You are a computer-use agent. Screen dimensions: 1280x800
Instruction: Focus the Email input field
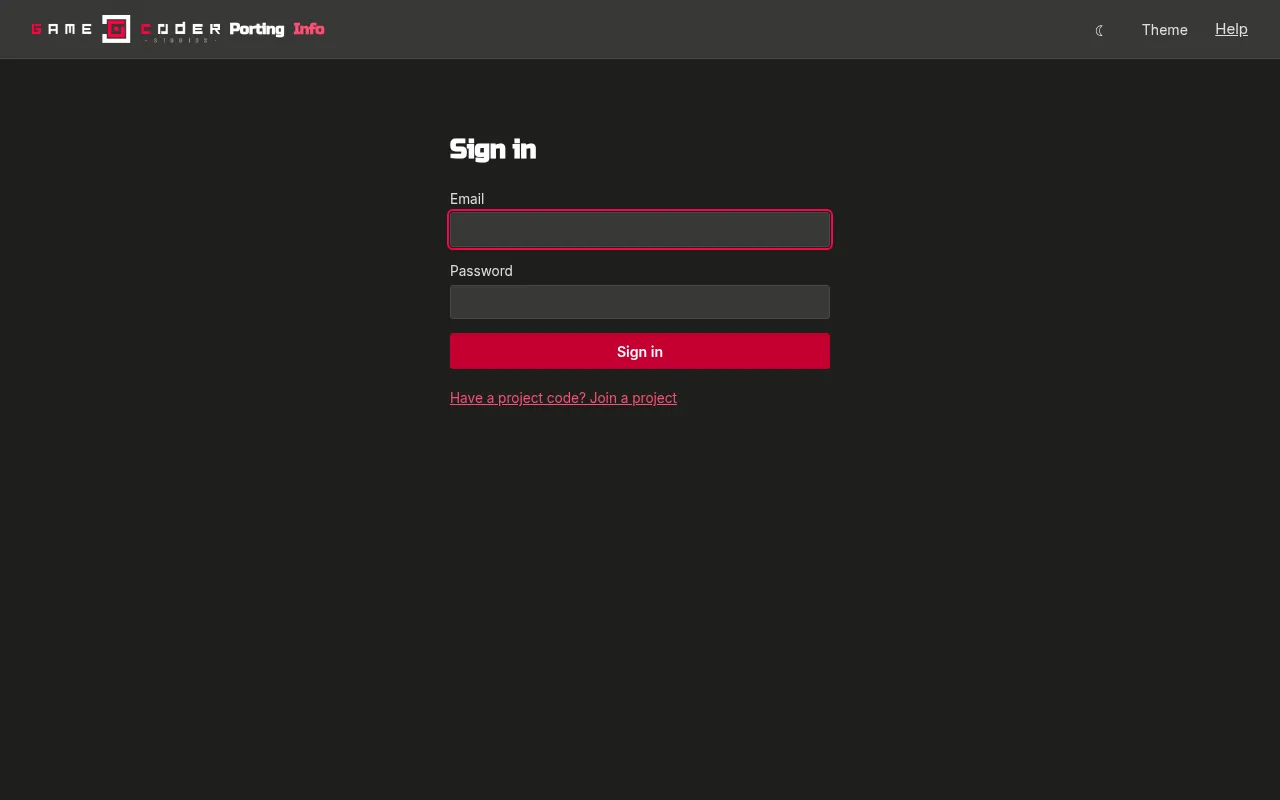coord(640,230)
